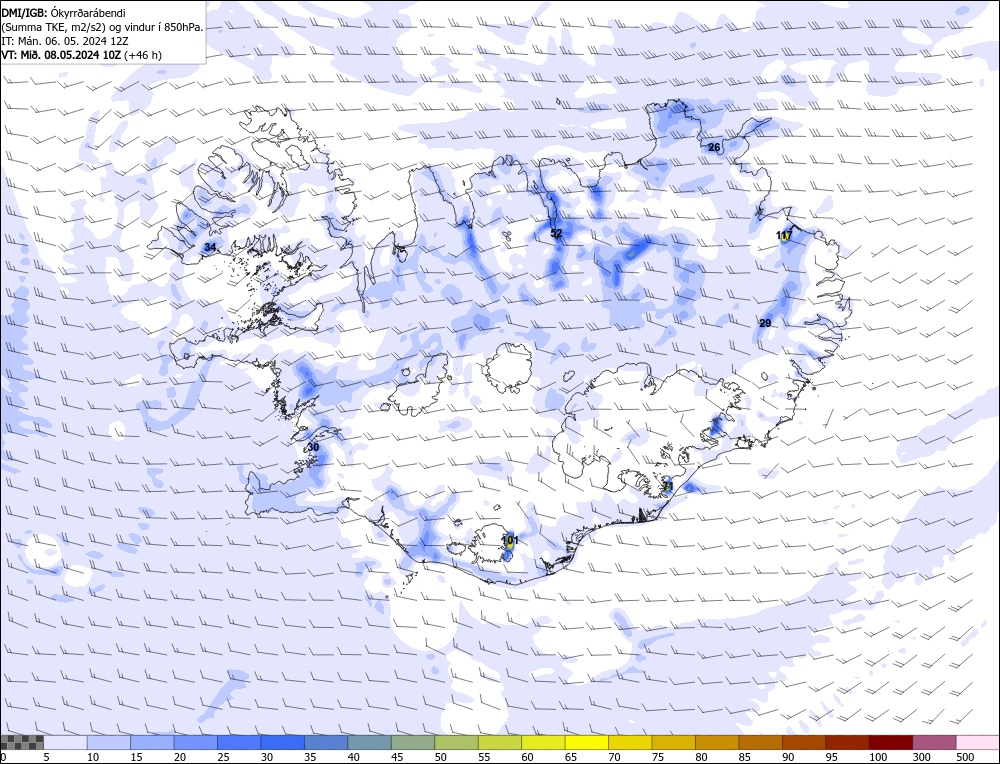Click the map value label 26
Viewport: 1000px width, 764px height.
714,147
